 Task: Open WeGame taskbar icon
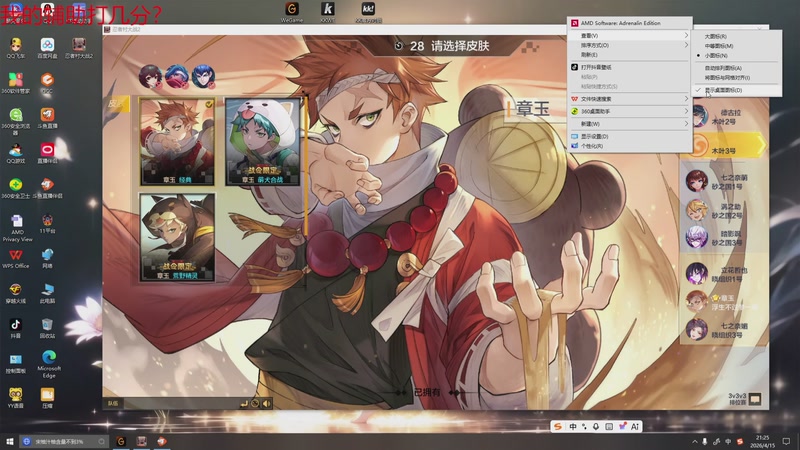pyautogui.click(x=121, y=441)
